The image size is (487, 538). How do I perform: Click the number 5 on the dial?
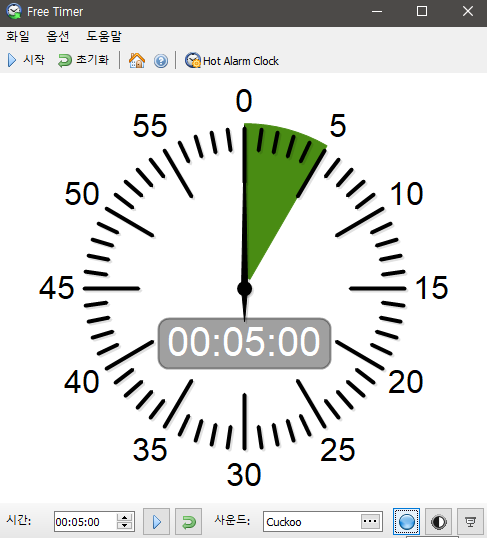(x=338, y=126)
